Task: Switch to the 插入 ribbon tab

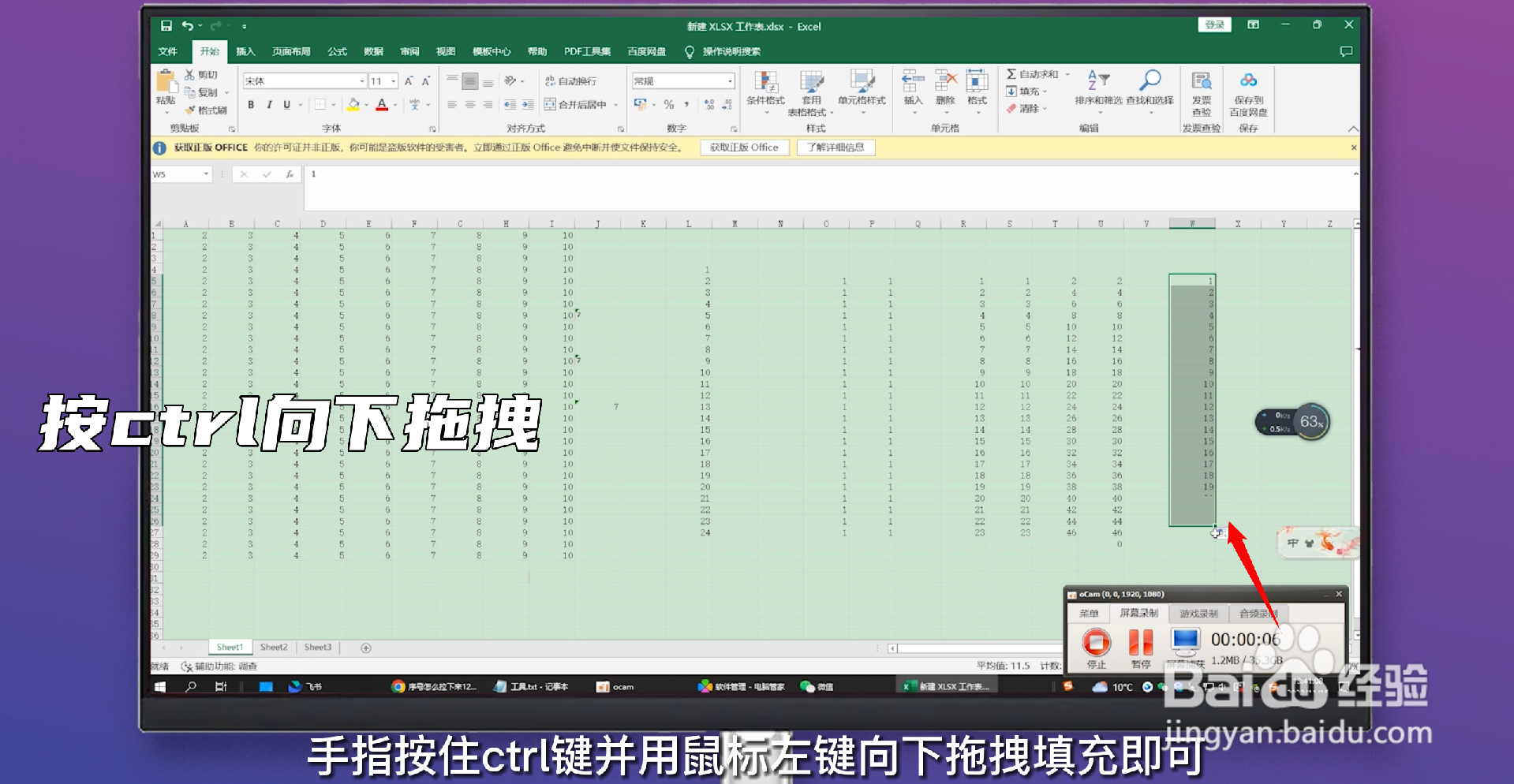Action: click(x=245, y=51)
